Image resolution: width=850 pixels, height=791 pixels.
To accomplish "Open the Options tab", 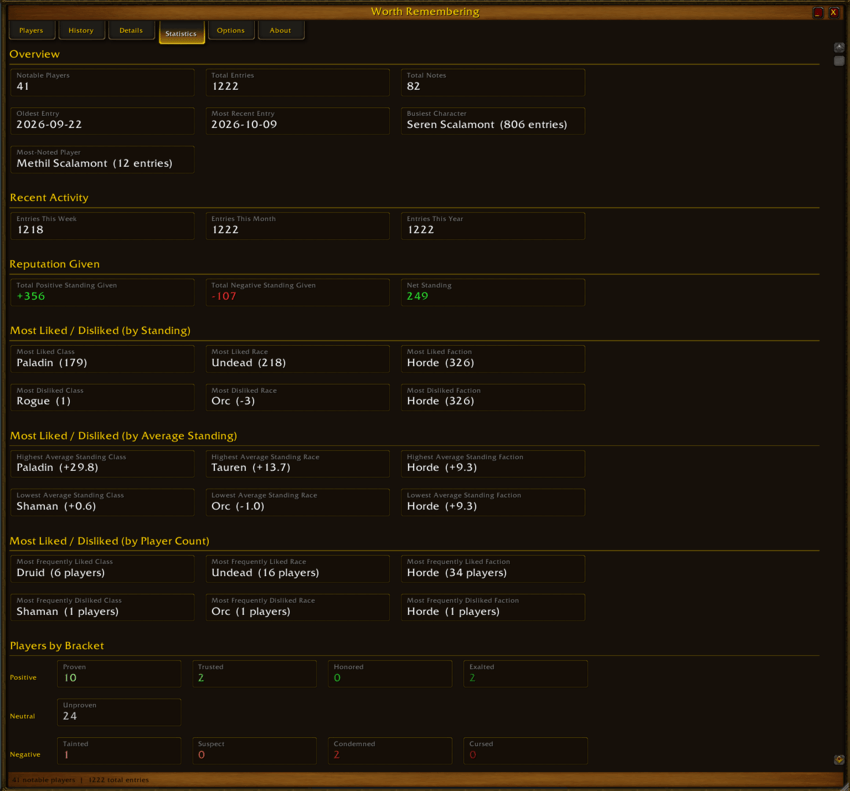I will pos(231,30).
